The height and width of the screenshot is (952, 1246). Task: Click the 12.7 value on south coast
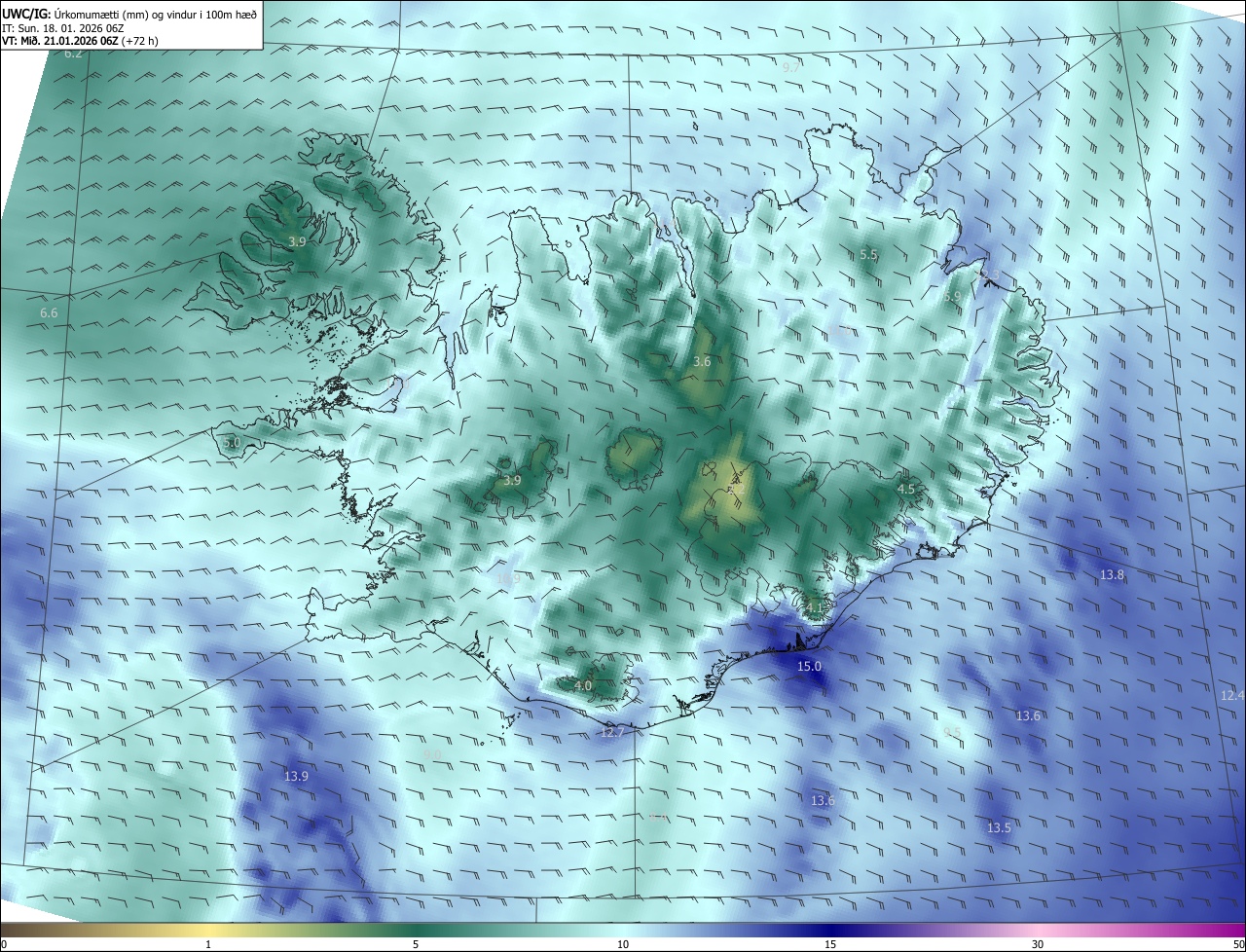pyautogui.click(x=611, y=732)
